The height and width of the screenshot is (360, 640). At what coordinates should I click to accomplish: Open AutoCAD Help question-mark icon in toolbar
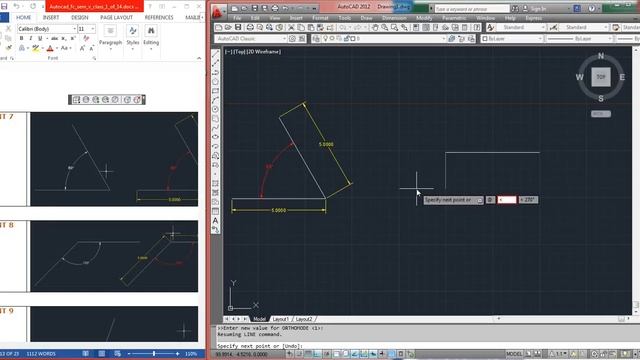point(477,27)
